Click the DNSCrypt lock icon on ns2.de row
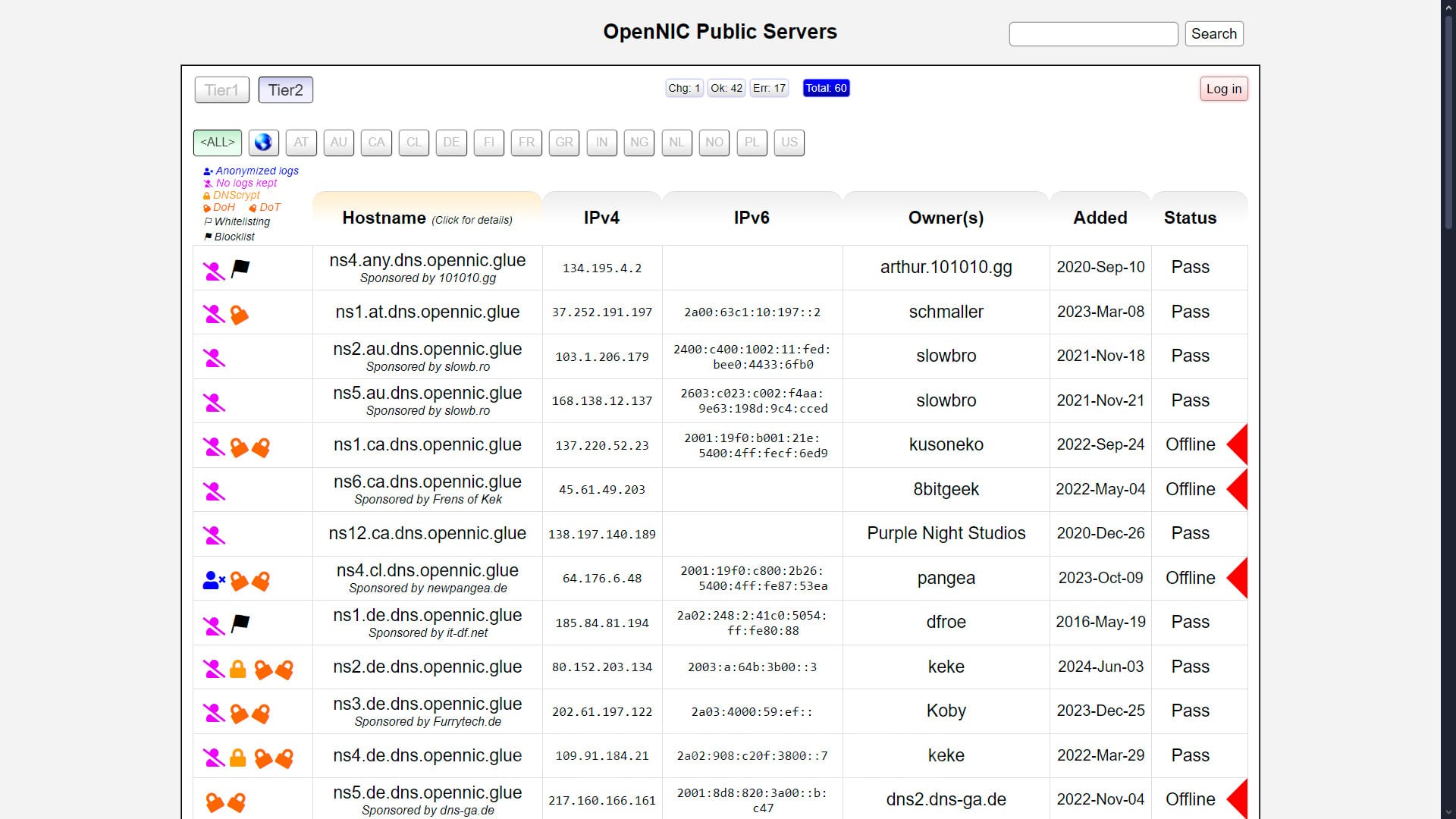The image size is (1456, 819). [x=238, y=669]
